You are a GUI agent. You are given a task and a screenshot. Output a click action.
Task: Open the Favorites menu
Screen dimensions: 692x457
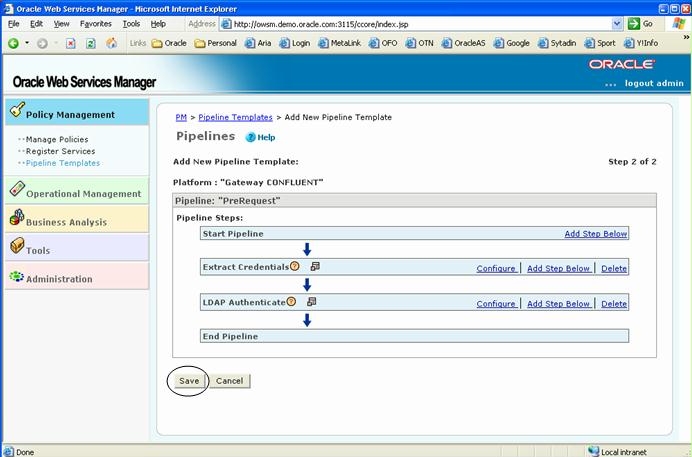[x=96, y=23]
